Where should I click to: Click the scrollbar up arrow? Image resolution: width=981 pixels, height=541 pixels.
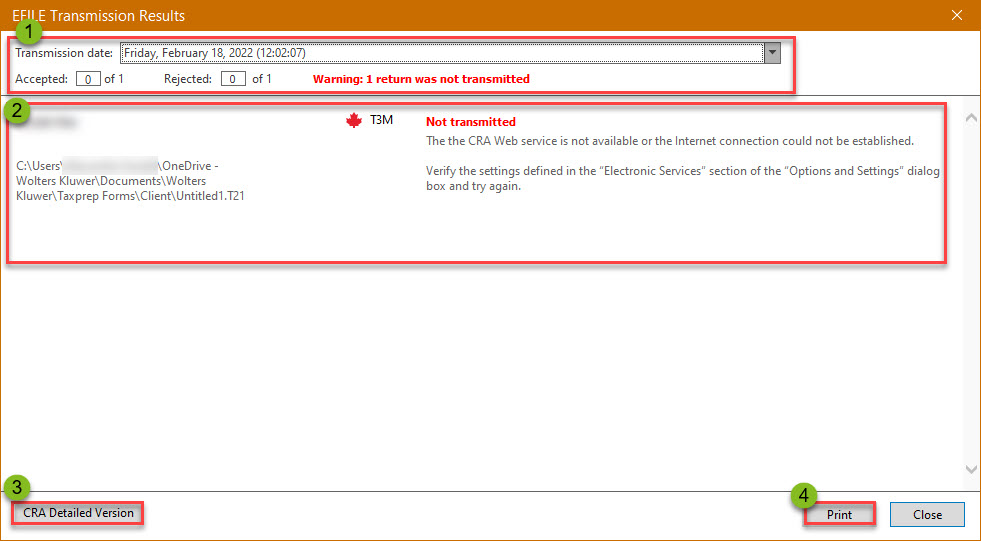click(x=970, y=118)
